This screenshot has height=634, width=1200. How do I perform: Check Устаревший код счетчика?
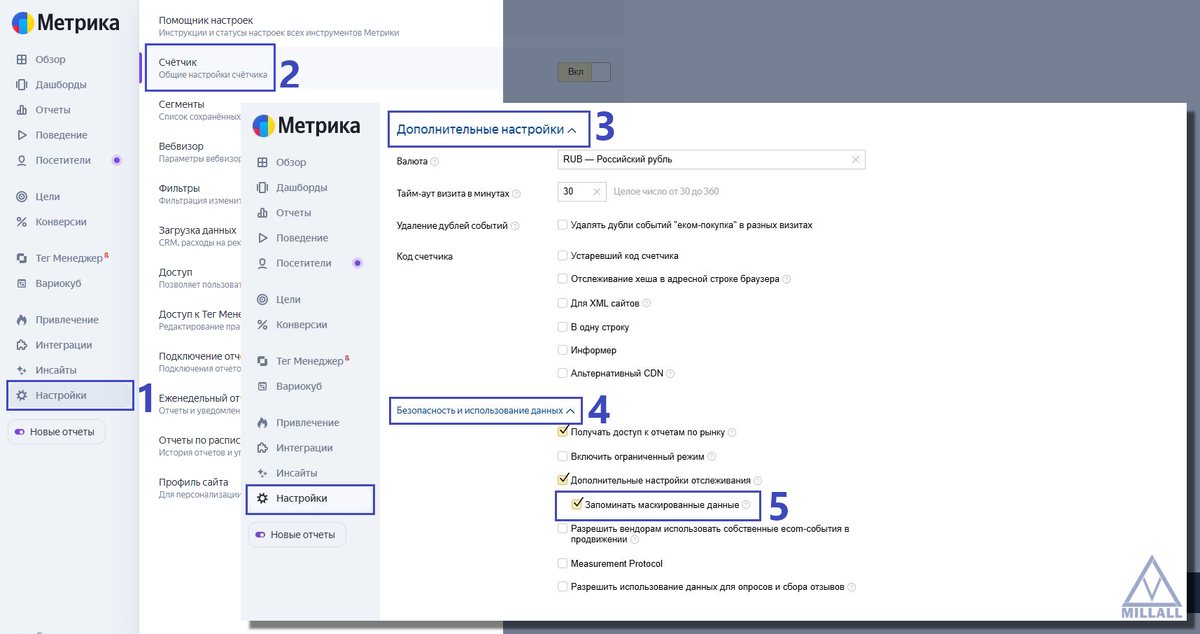(x=563, y=256)
